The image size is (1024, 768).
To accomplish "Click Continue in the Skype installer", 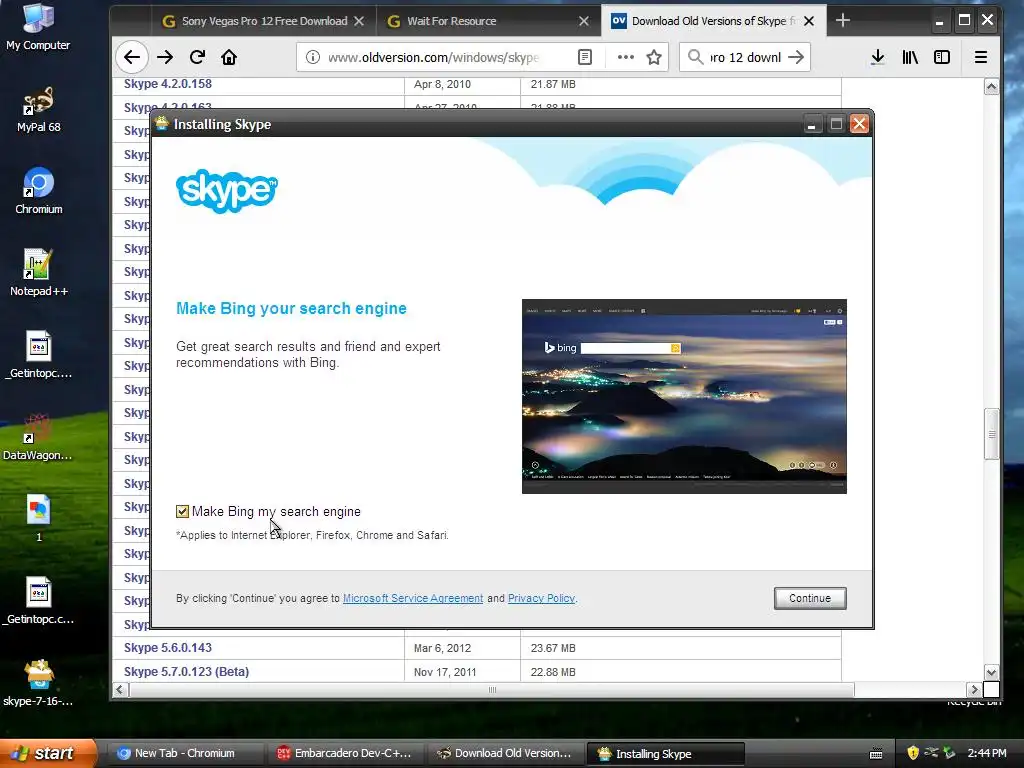I will pos(810,598).
